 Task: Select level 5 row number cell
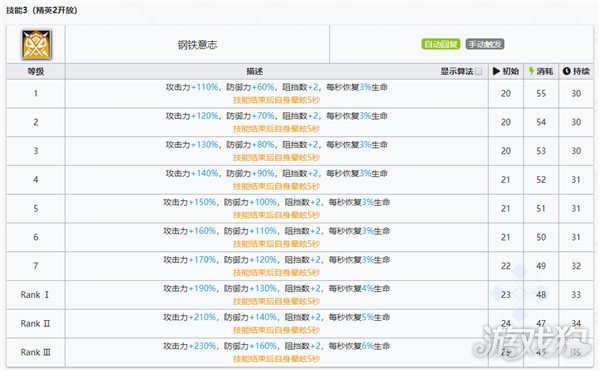(36, 208)
